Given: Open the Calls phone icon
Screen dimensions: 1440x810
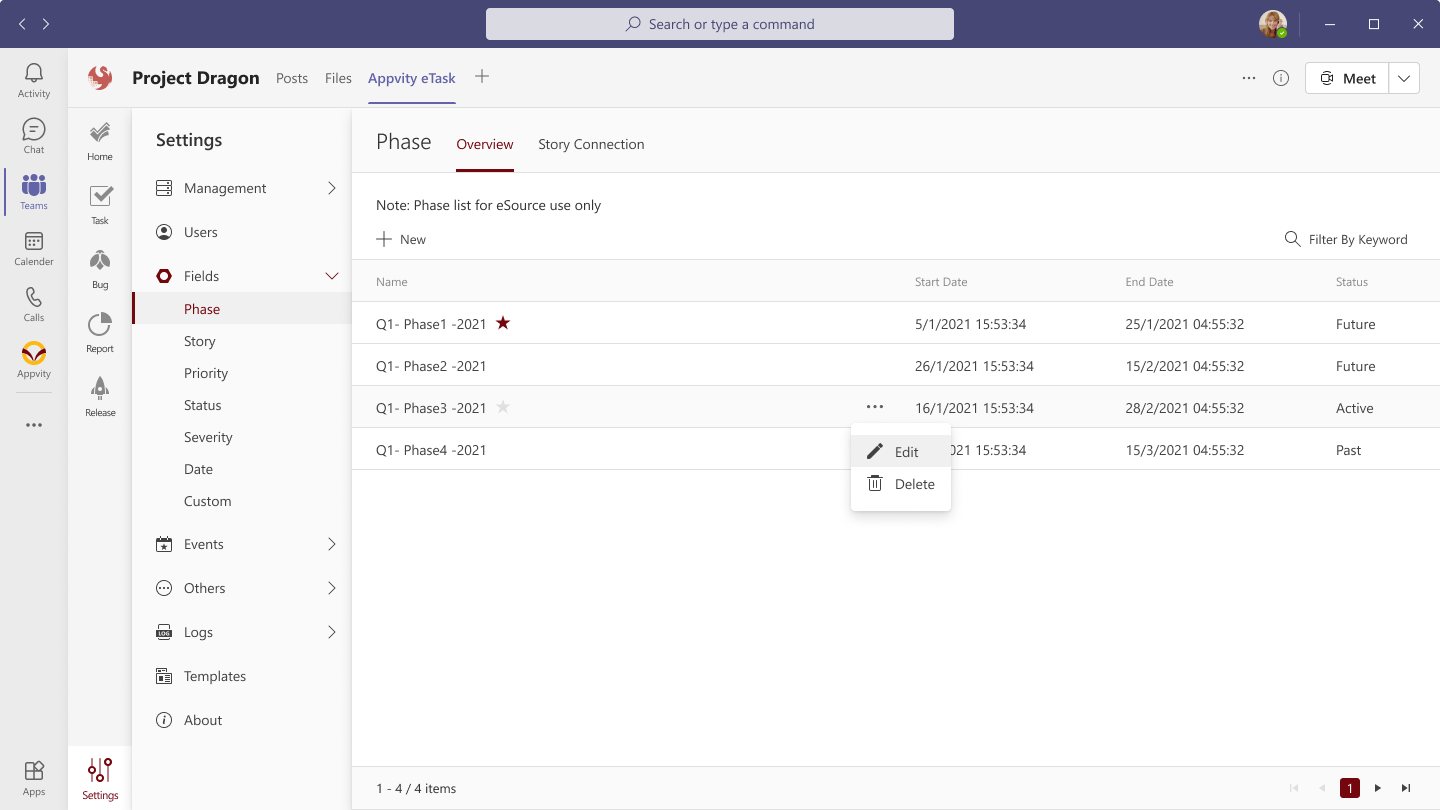Looking at the screenshot, I should [34, 304].
